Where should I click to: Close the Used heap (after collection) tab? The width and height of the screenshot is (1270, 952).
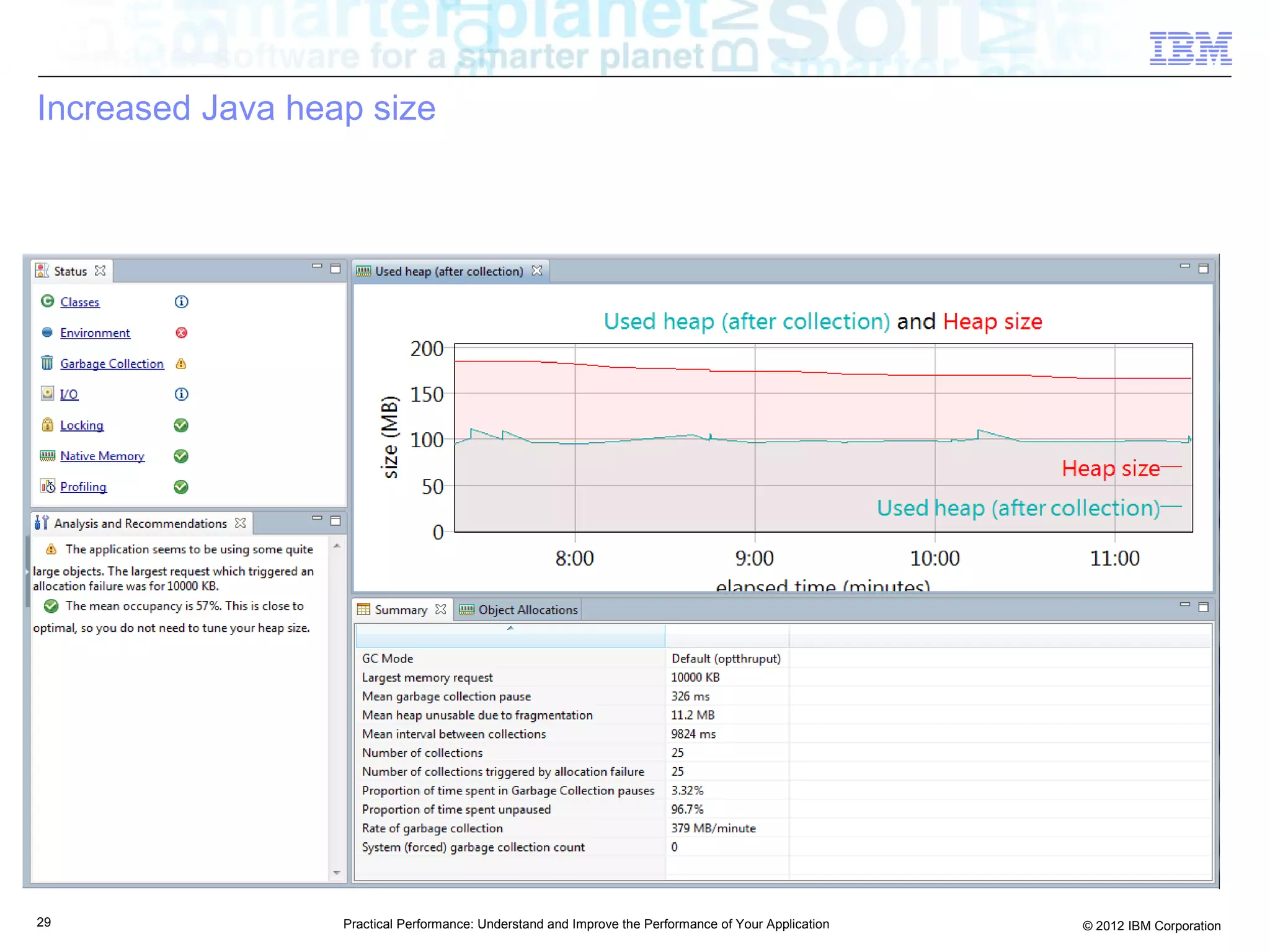pyautogui.click(x=537, y=271)
